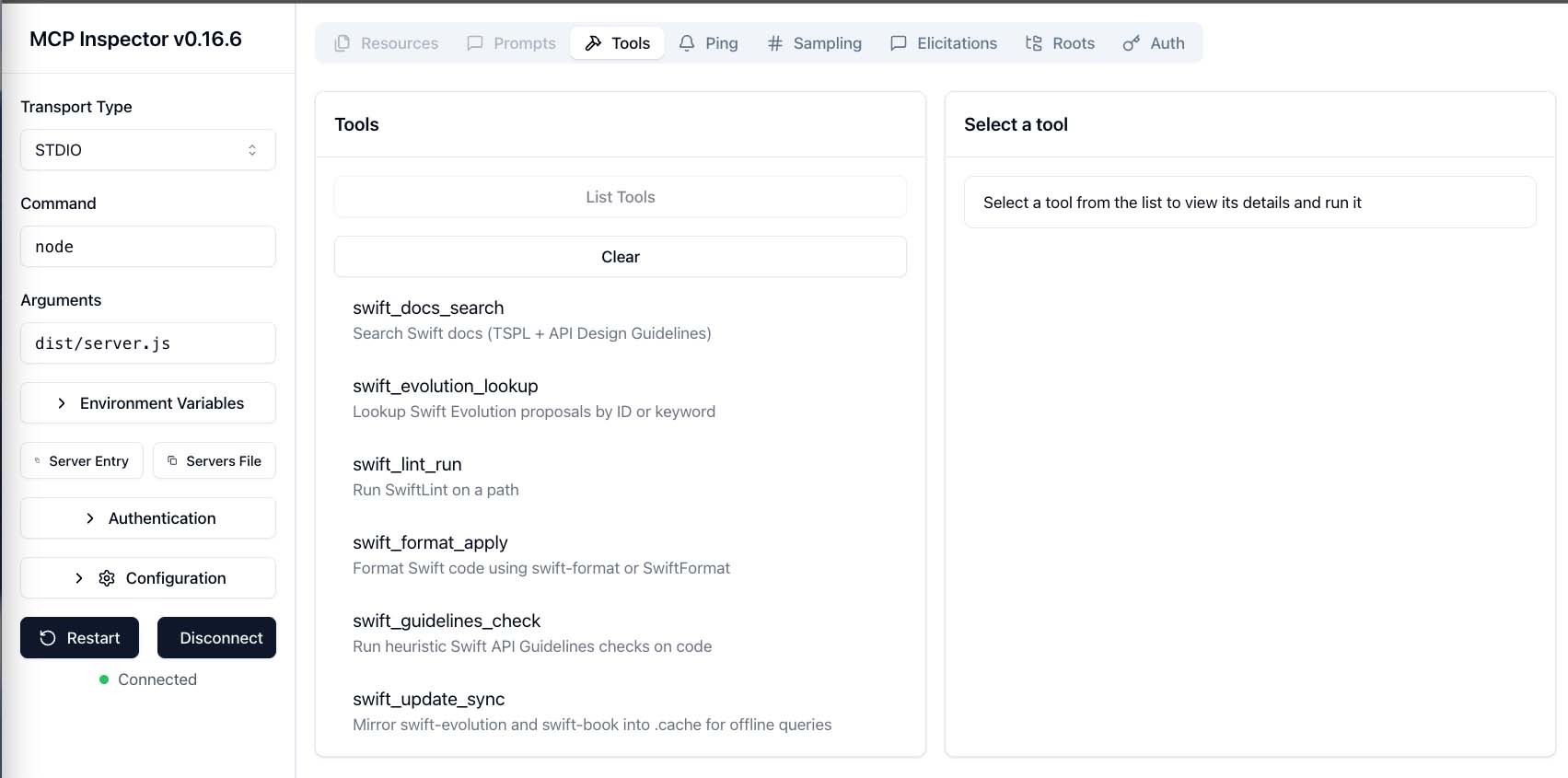Click the hash icon beside Sampling

[x=775, y=43]
